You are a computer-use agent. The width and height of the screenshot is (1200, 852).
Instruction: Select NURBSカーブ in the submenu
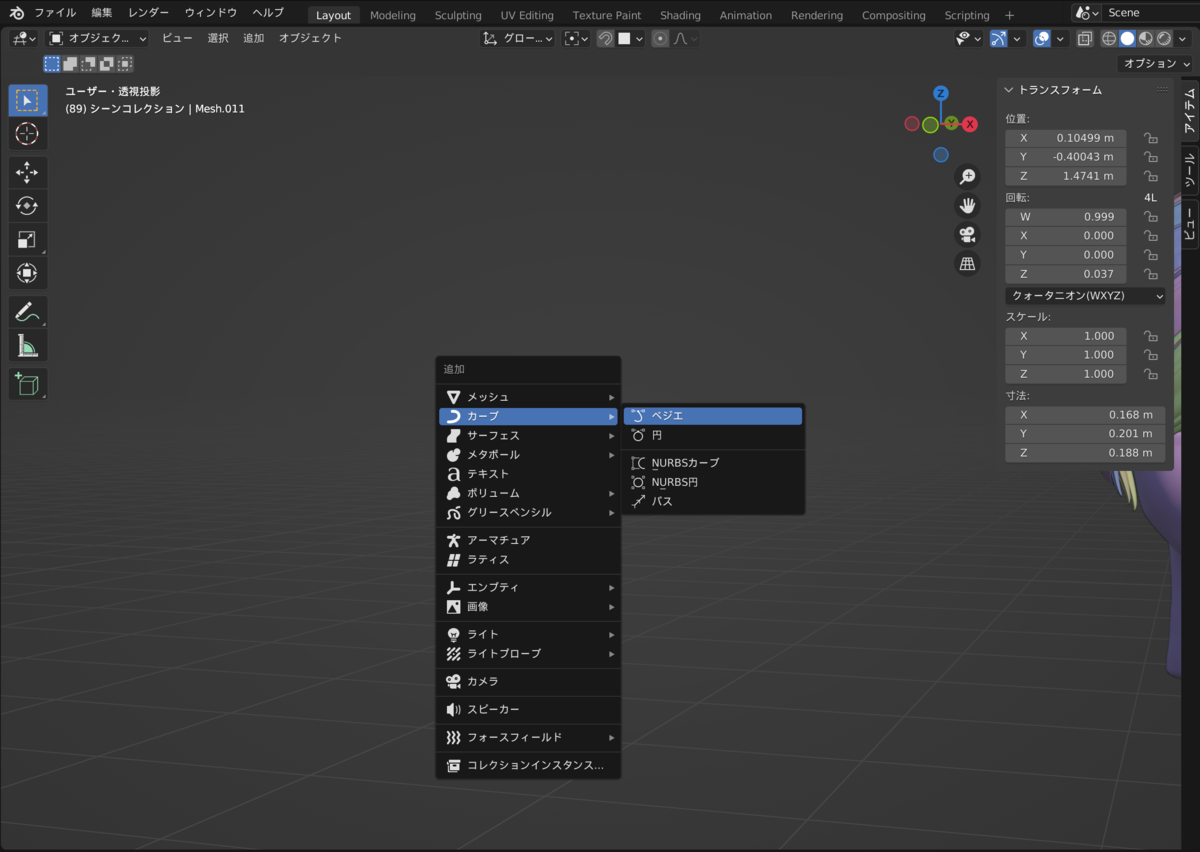point(713,463)
